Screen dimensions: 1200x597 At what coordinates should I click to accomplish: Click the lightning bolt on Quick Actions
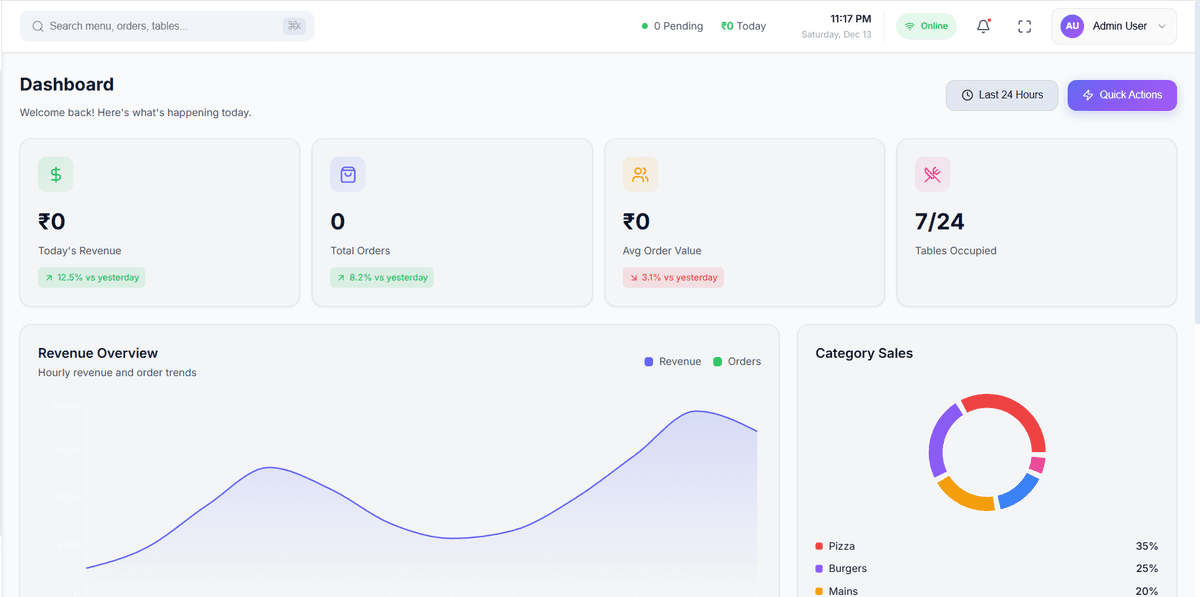[1088, 94]
